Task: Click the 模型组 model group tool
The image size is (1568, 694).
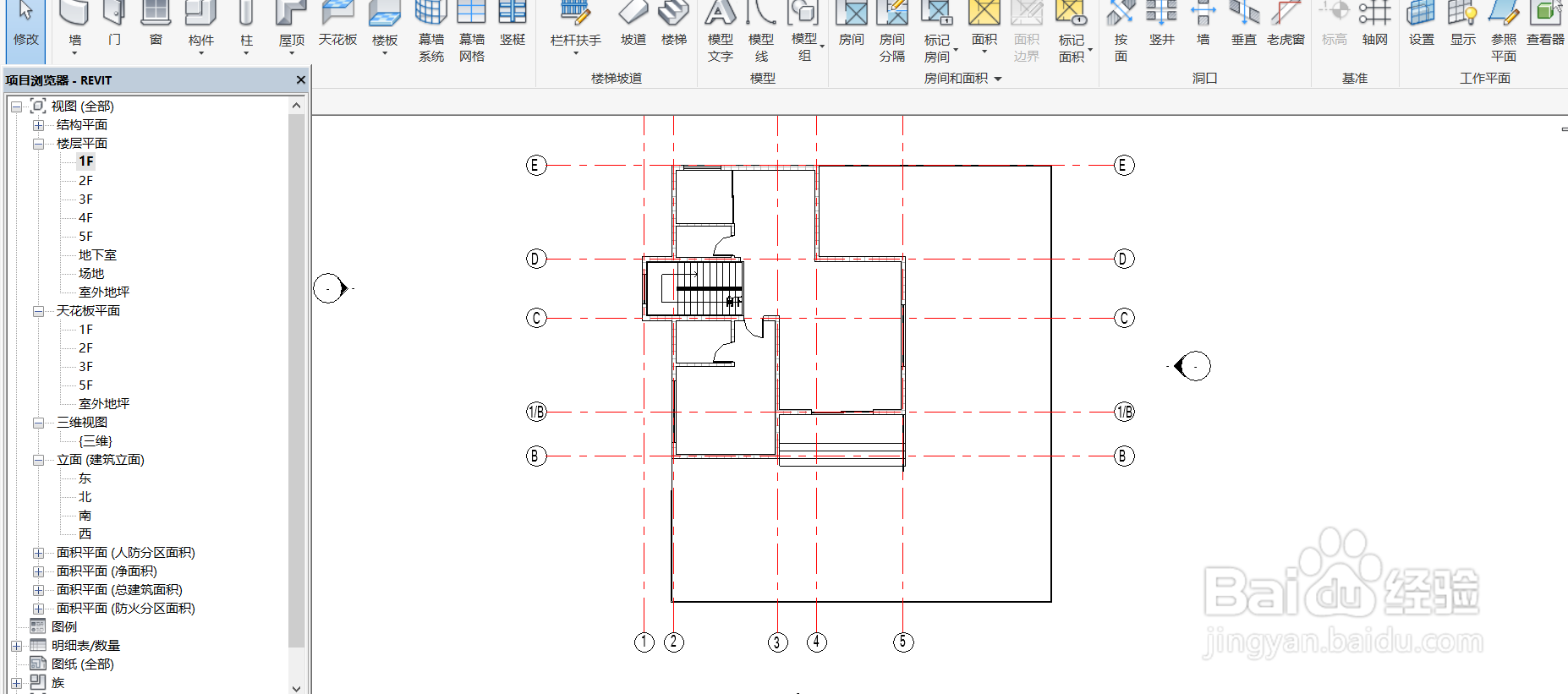Action: (804, 32)
